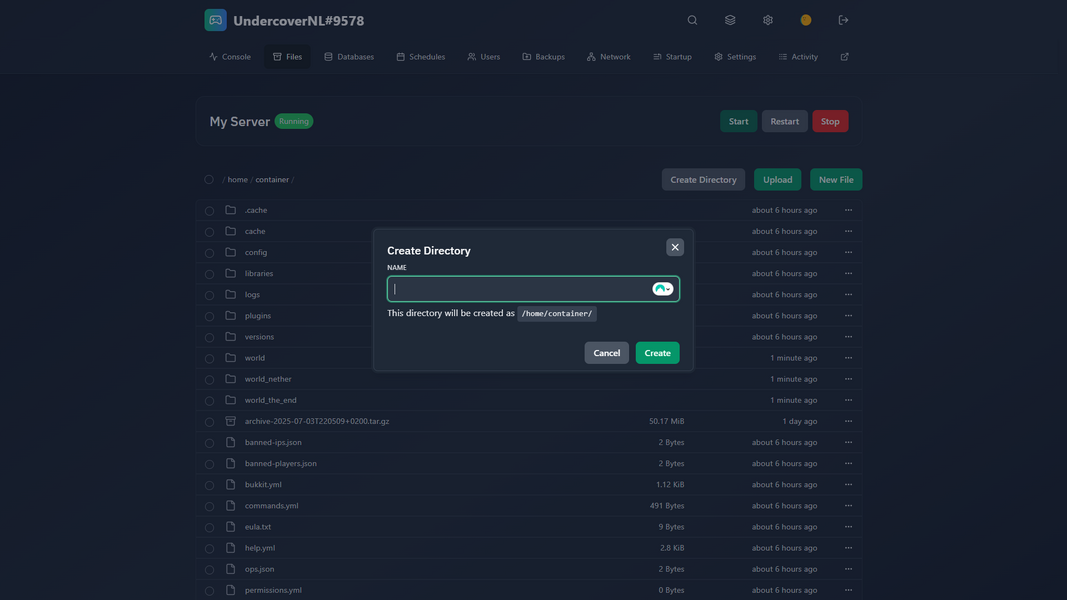1067x600 pixels.
Task: Cancel the Create Directory dialog
Action: pos(606,353)
